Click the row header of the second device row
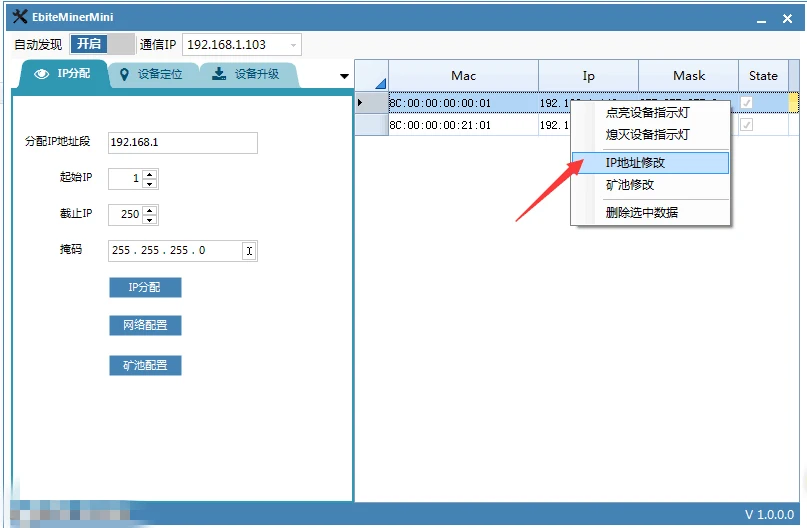The image size is (807, 528). tap(372, 125)
